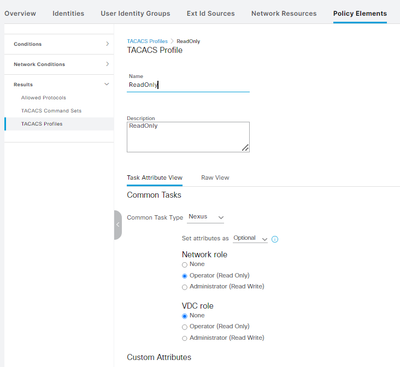Open the Common Task Type Nexus dropdown

tap(205, 217)
